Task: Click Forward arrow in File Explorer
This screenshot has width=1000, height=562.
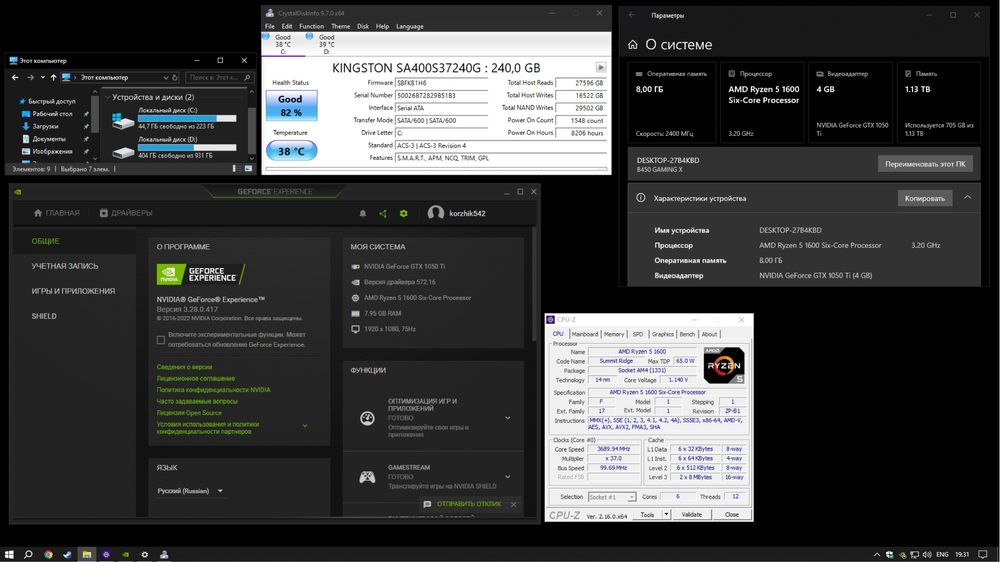Action: pos(30,77)
